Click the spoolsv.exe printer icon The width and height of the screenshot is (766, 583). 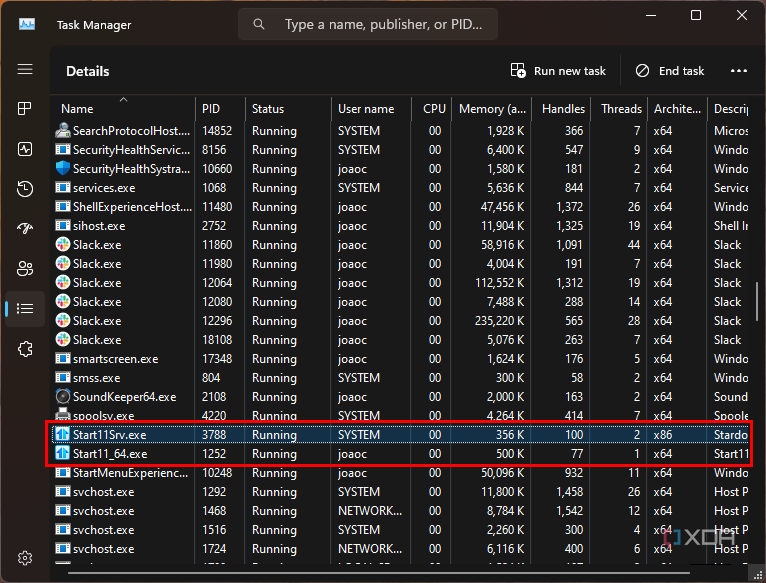(63, 414)
